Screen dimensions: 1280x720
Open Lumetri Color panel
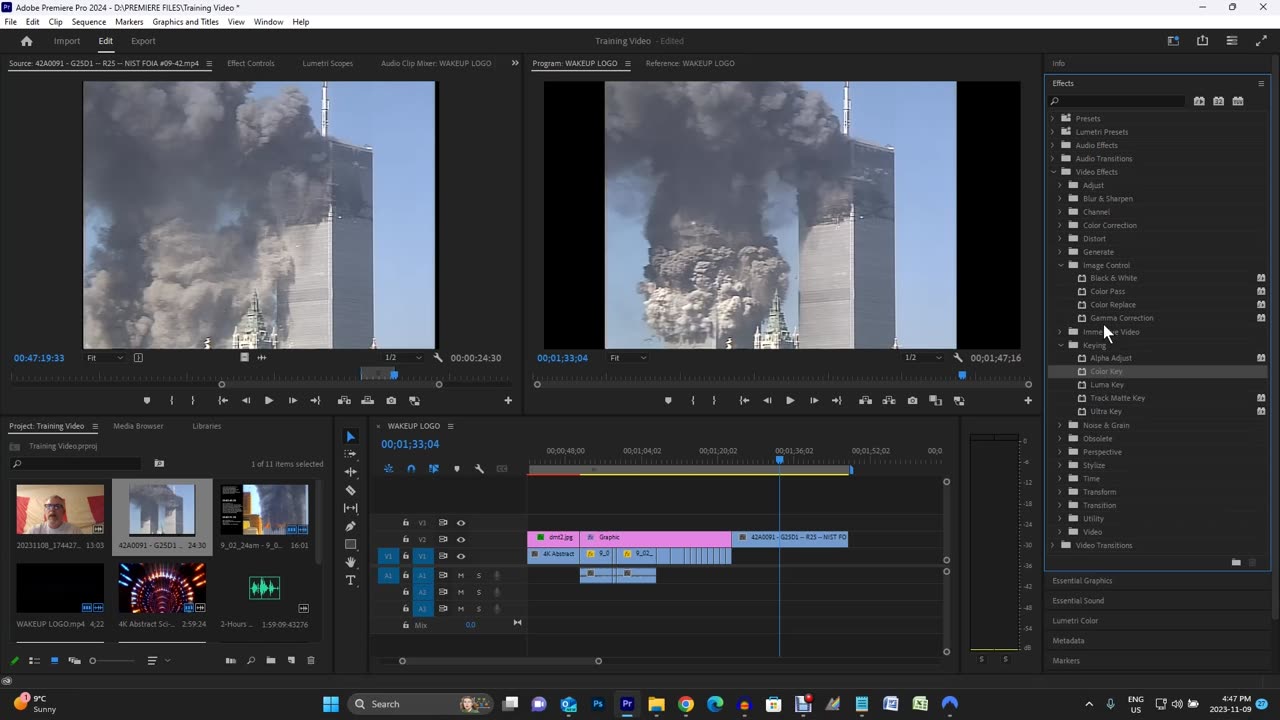click(x=1075, y=621)
